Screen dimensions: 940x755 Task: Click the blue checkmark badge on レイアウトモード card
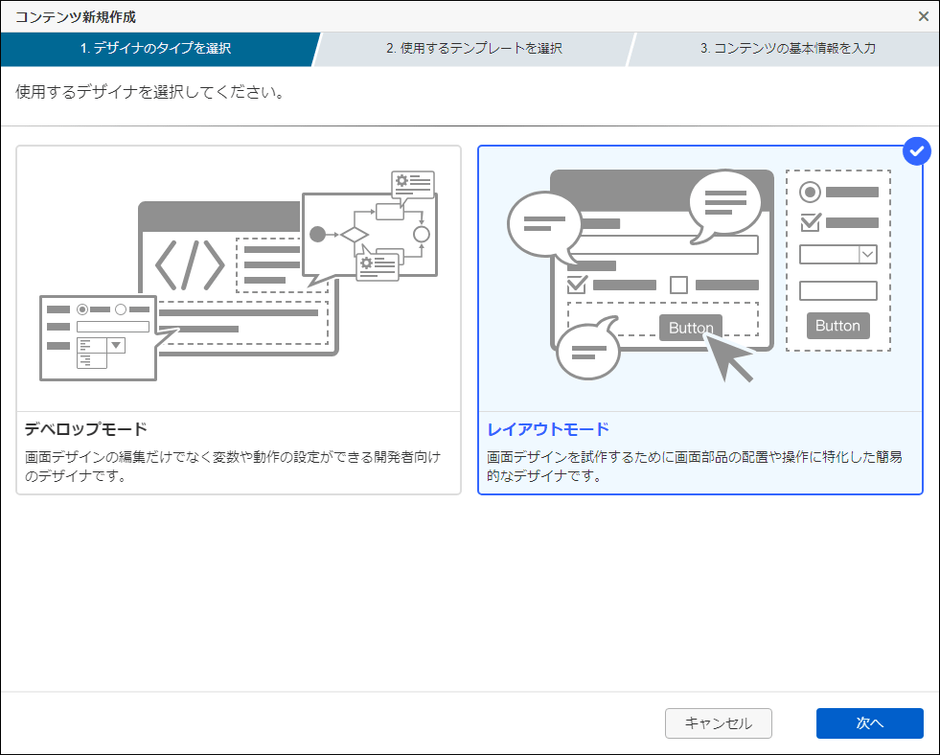[915, 151]
